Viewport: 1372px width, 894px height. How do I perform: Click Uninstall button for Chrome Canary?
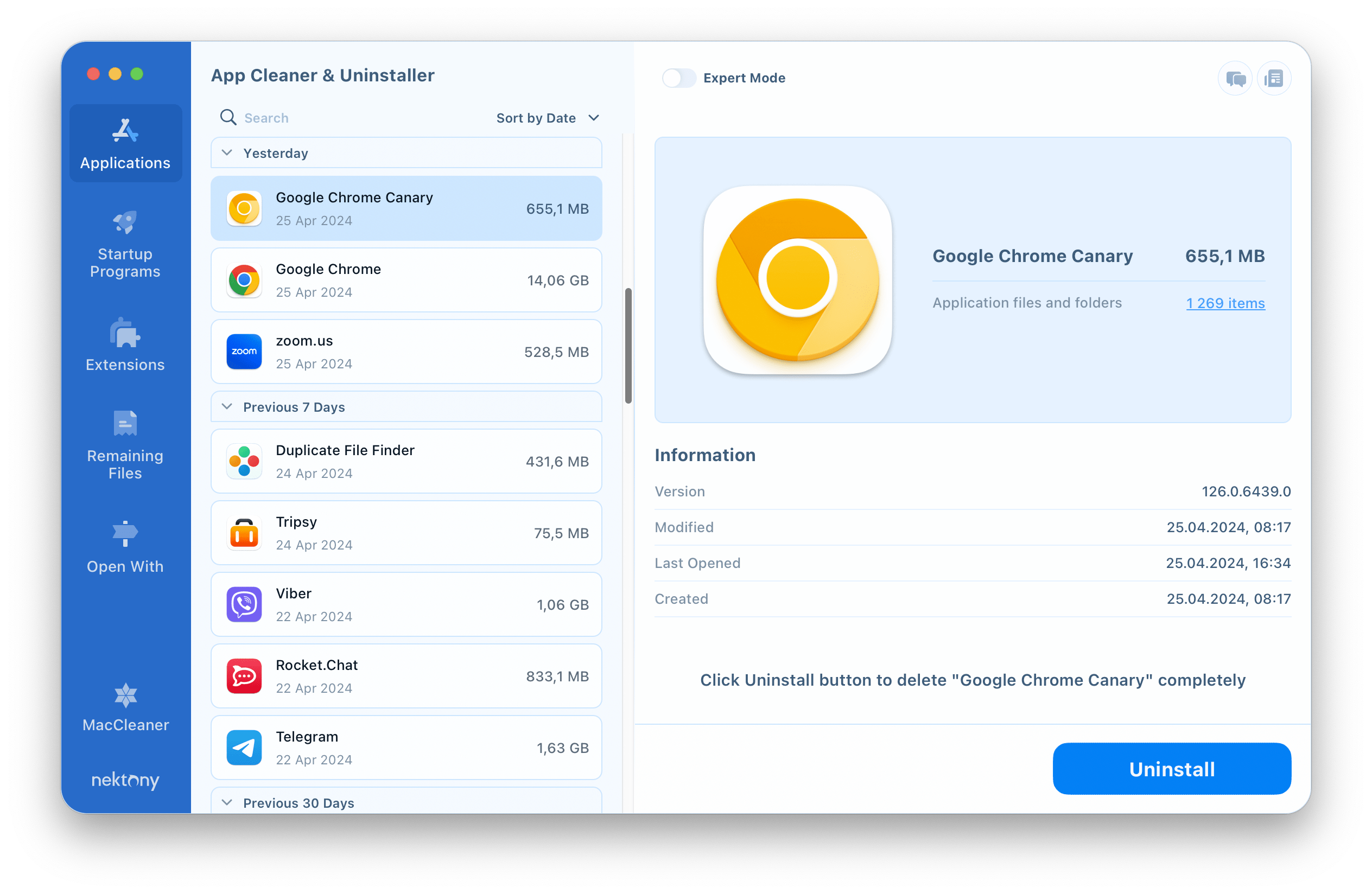pos(1172,769)
